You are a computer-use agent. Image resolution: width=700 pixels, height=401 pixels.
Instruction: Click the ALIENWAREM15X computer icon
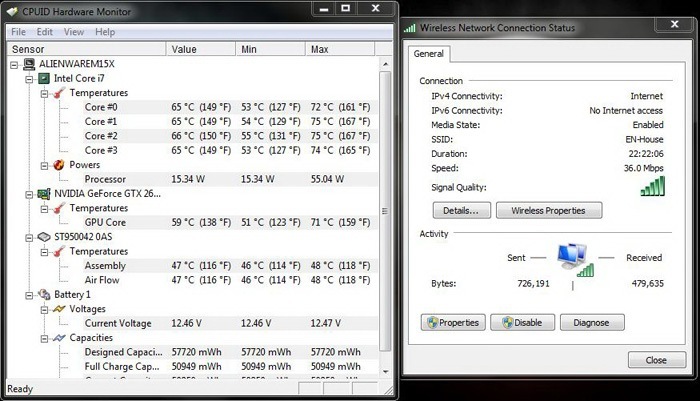tap(29, 64)
